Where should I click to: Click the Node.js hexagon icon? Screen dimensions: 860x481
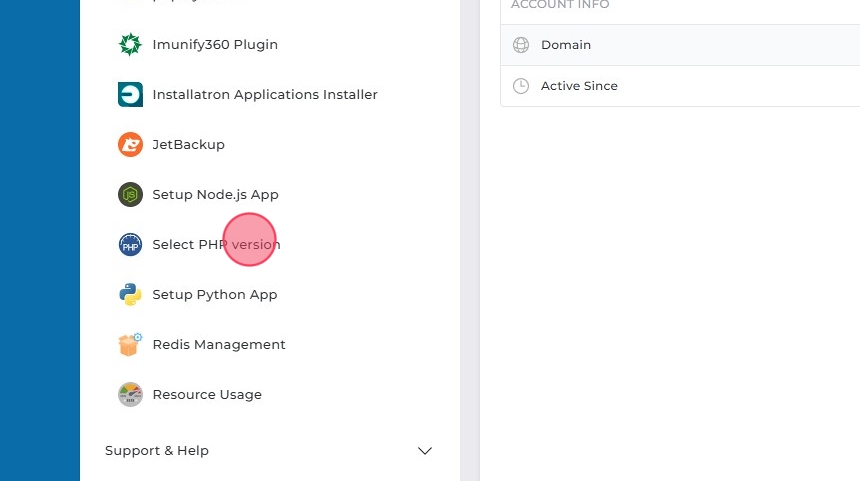pos(130,195)
